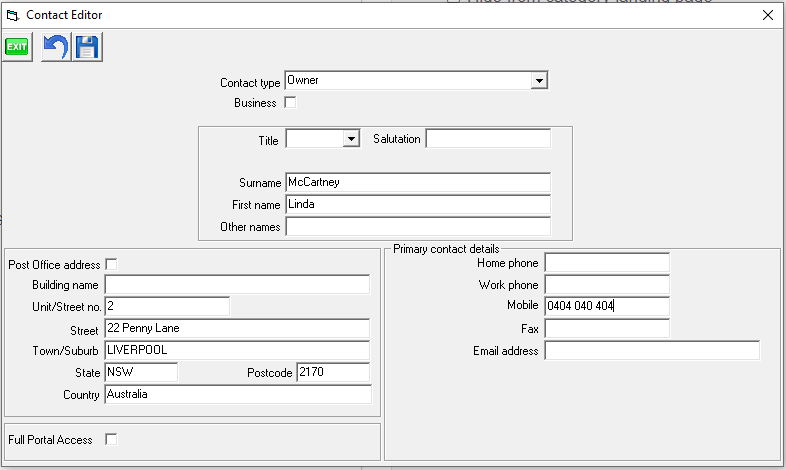Click the First name field containing Linda
The height and width of the screenshot is (470, 786).
[418, 204]
